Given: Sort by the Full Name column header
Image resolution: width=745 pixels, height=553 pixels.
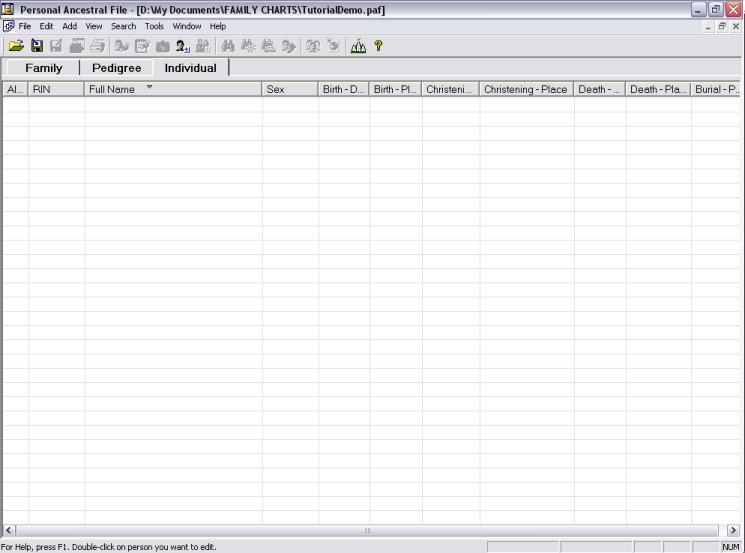Looking at the screenshot, I should pos(173,89).
